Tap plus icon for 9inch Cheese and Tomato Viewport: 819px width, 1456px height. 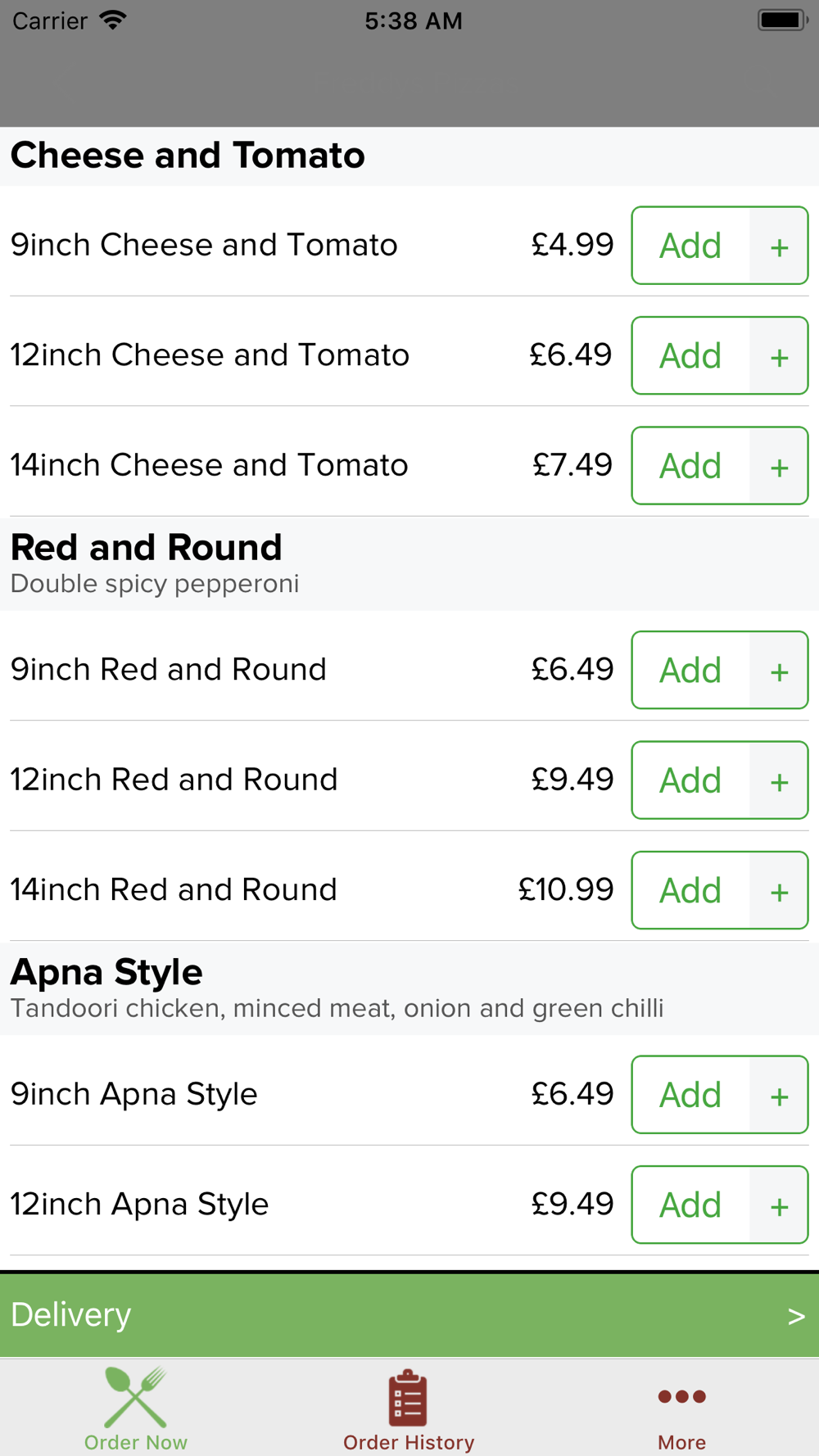tap(779, 246)
